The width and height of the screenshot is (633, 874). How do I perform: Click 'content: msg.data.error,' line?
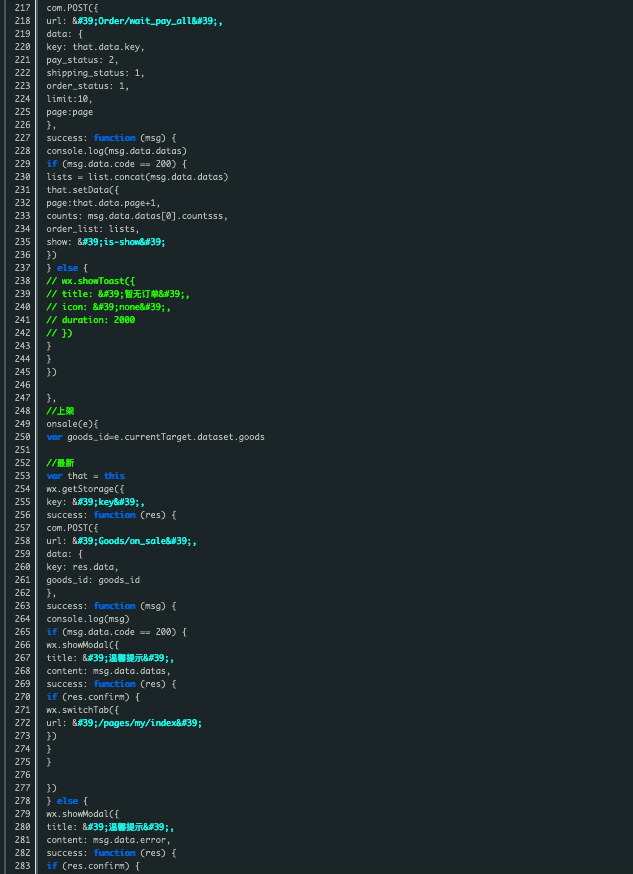pos(109,840)
